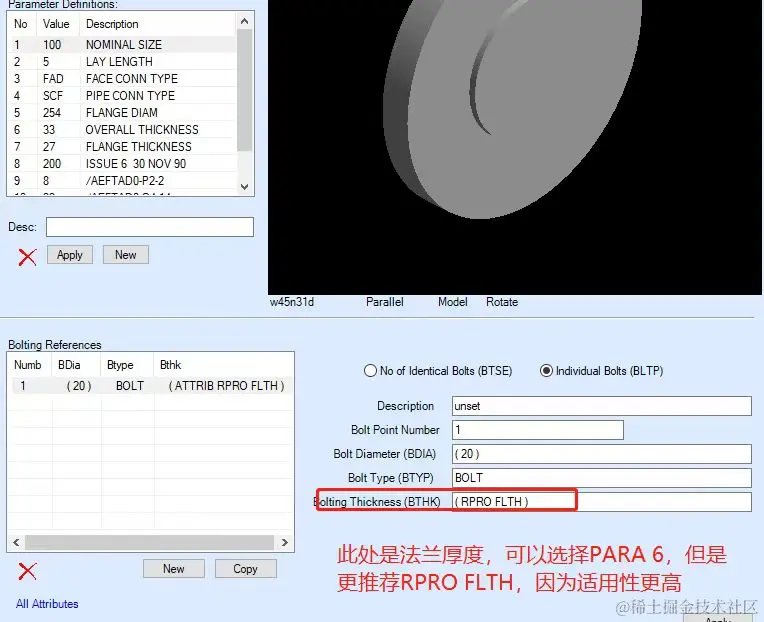Click the No column header
Screen dimensions: 764x622
point(21,24)
